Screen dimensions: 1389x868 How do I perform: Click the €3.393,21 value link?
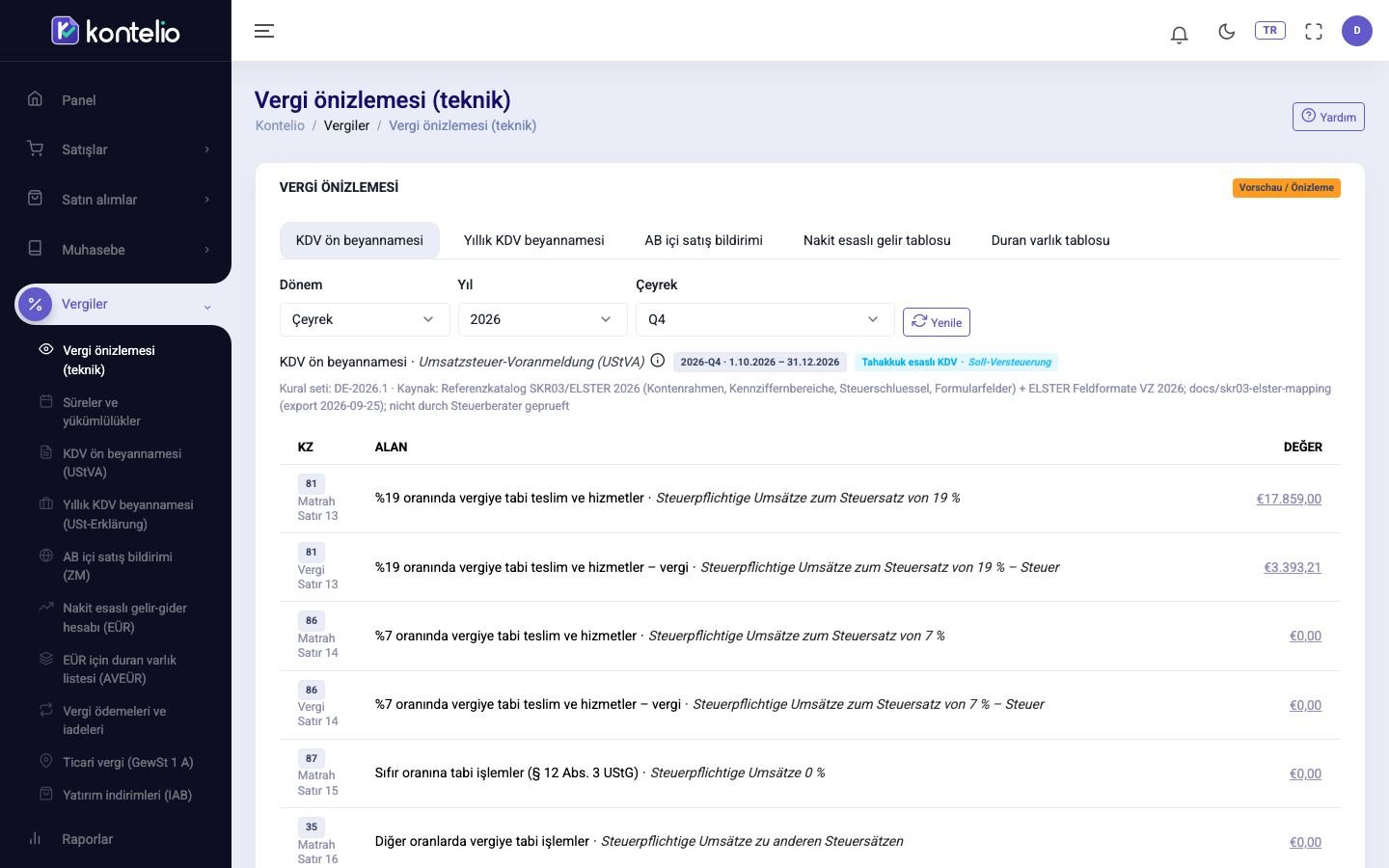pyautogui.click(x=1293, y=567)
